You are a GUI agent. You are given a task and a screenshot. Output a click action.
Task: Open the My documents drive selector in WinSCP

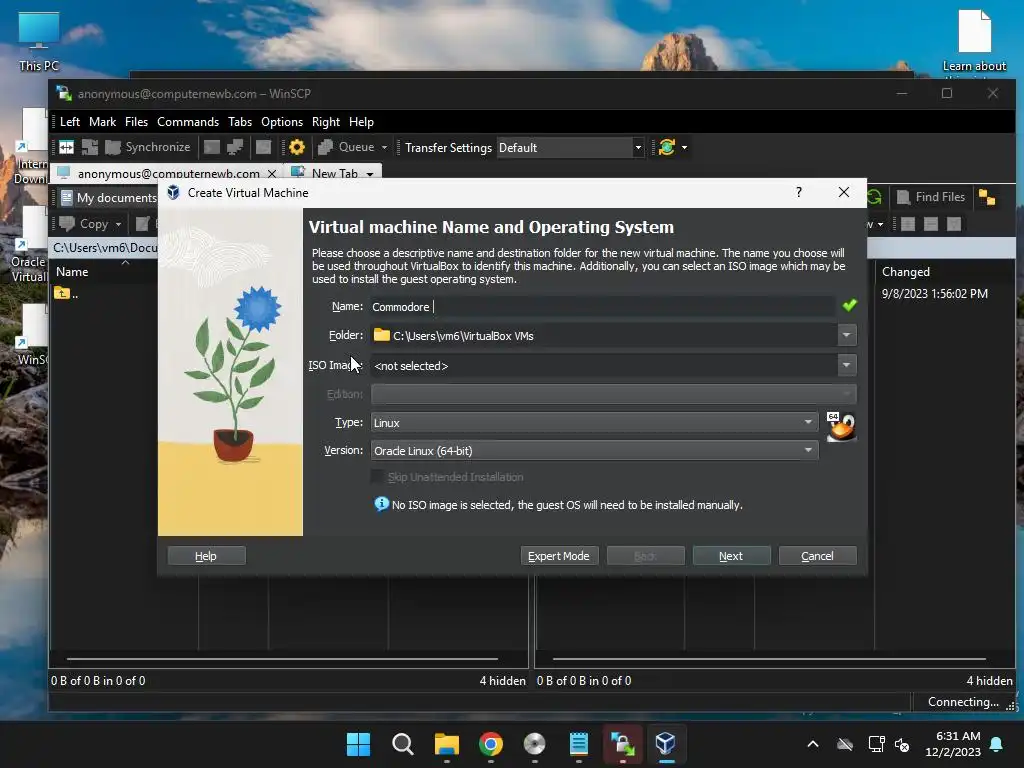coord(108,198)
